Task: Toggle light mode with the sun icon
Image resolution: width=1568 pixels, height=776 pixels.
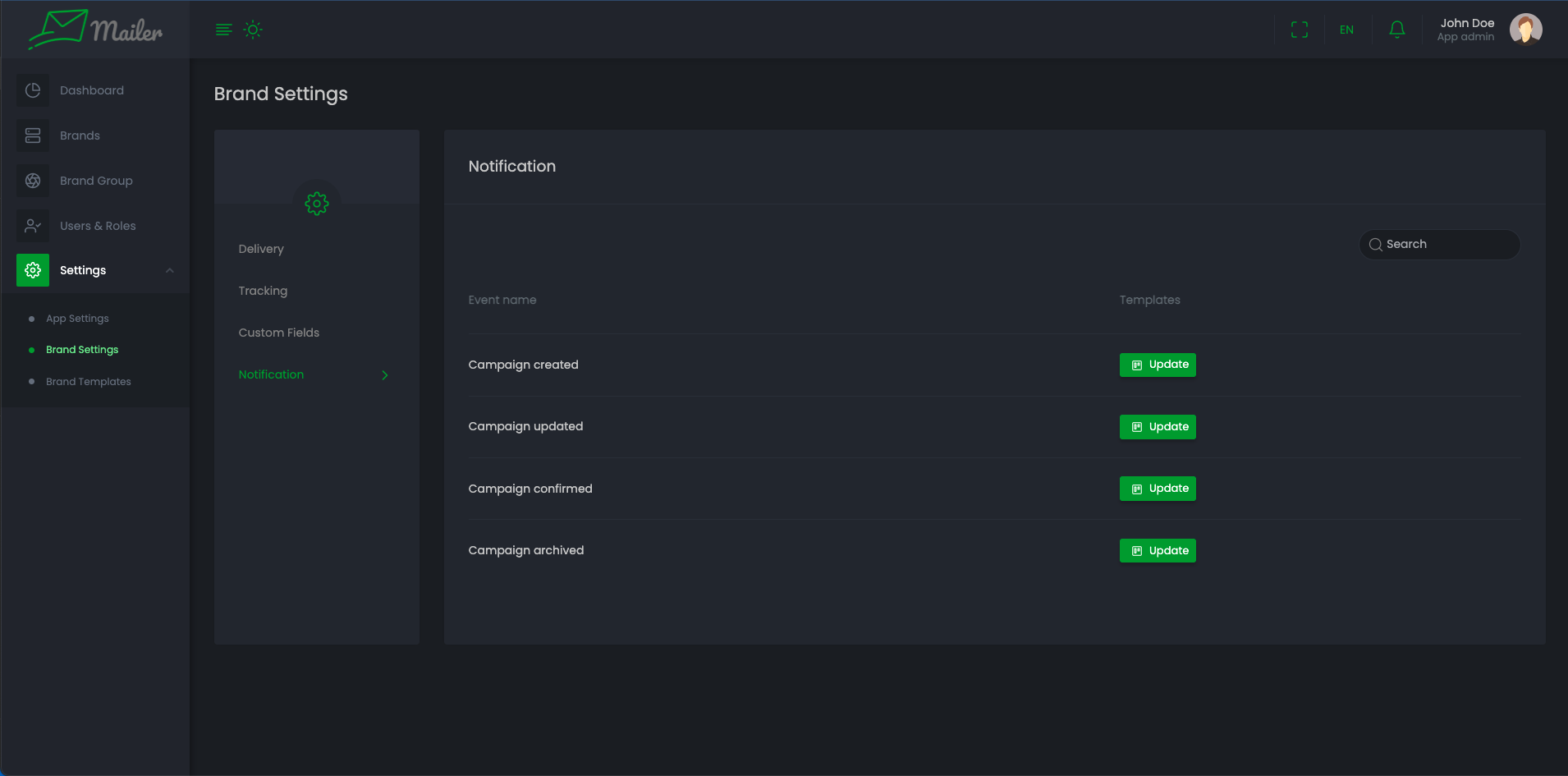Action: (x=253, y=30)
